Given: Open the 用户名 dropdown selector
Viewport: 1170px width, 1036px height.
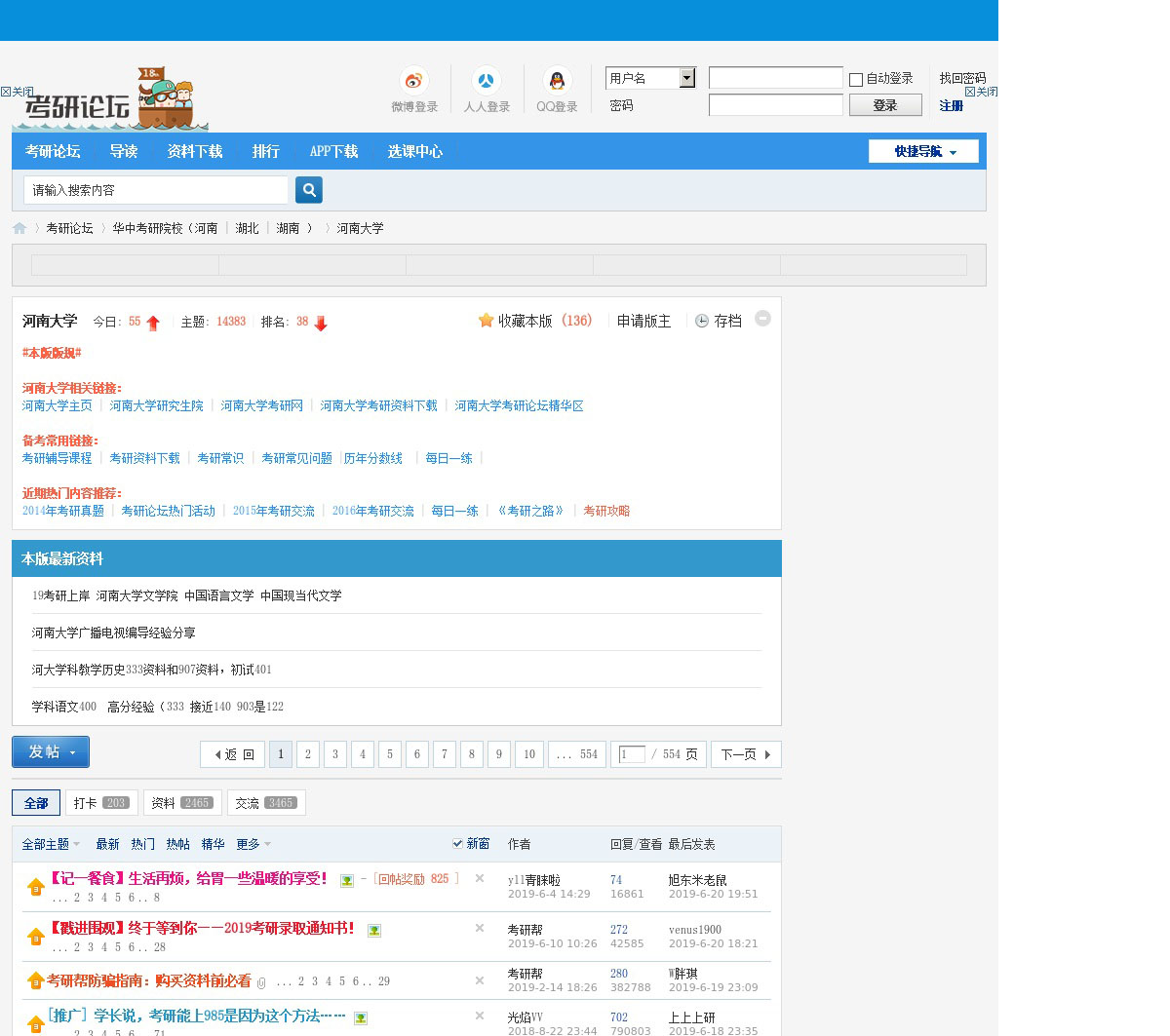Looking at the screenshot, I should [686, 78].
